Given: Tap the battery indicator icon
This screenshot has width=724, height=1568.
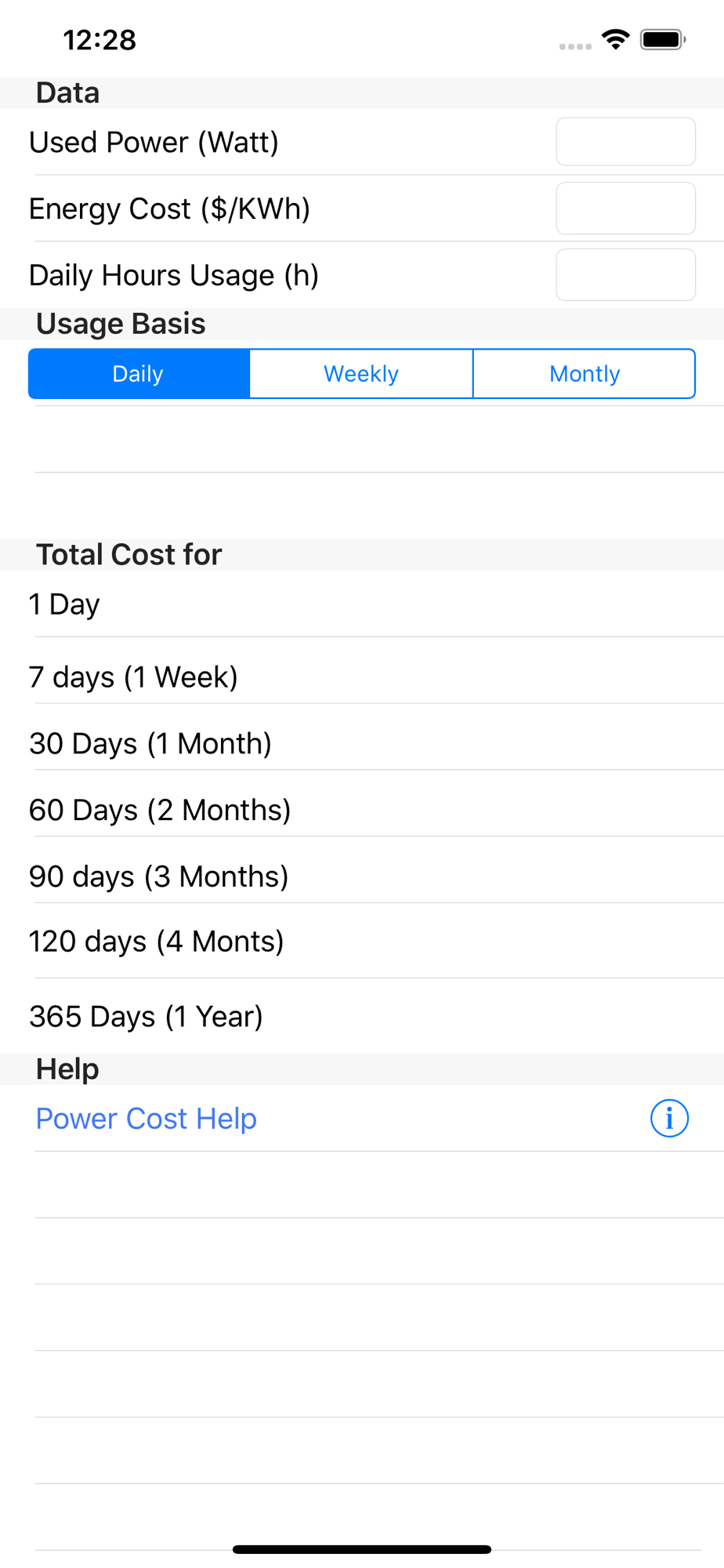Looking at the screenshot, I should click(662, 39).
